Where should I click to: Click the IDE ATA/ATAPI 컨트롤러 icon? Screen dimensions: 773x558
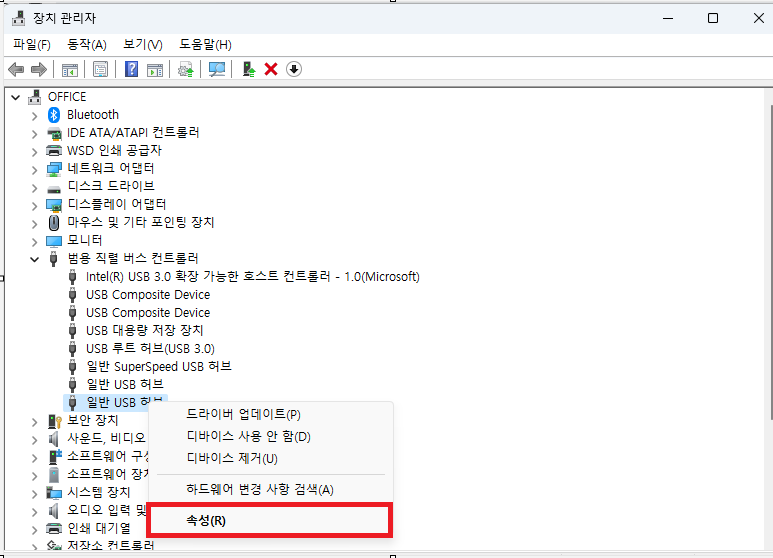pyautogui.click(x=54, y=133)
